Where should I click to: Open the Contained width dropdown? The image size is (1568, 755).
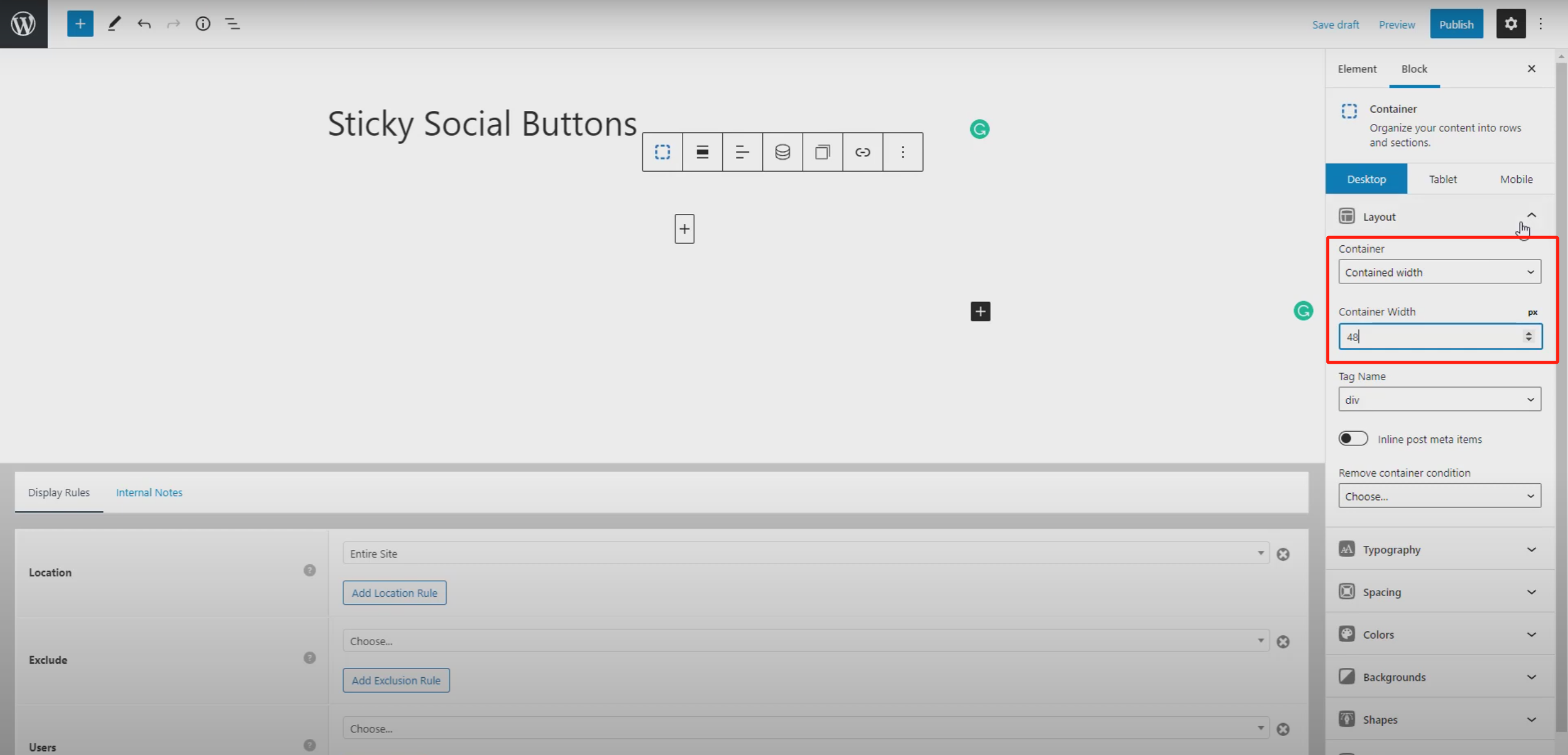tap(1439, 272)
